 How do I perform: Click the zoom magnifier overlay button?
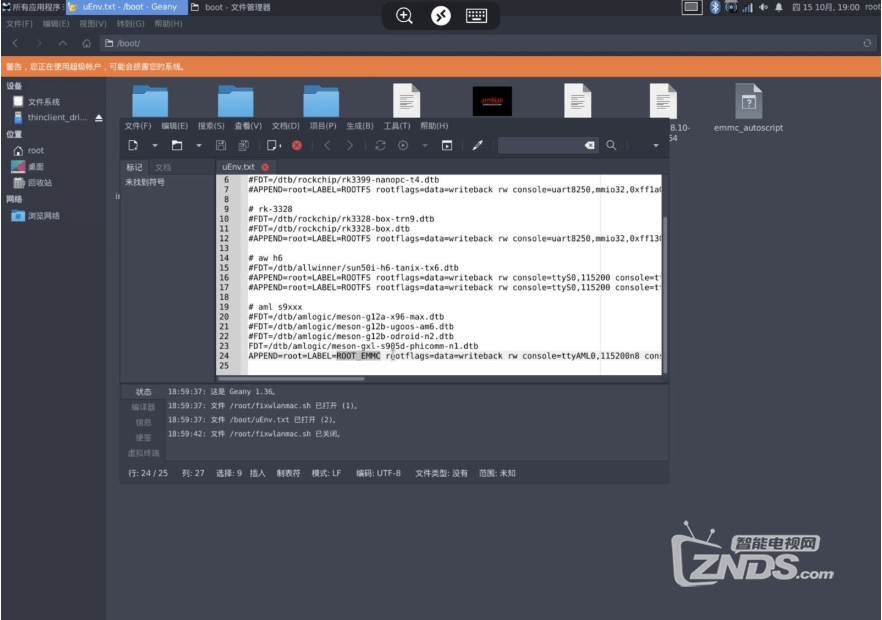coord(404,16)
